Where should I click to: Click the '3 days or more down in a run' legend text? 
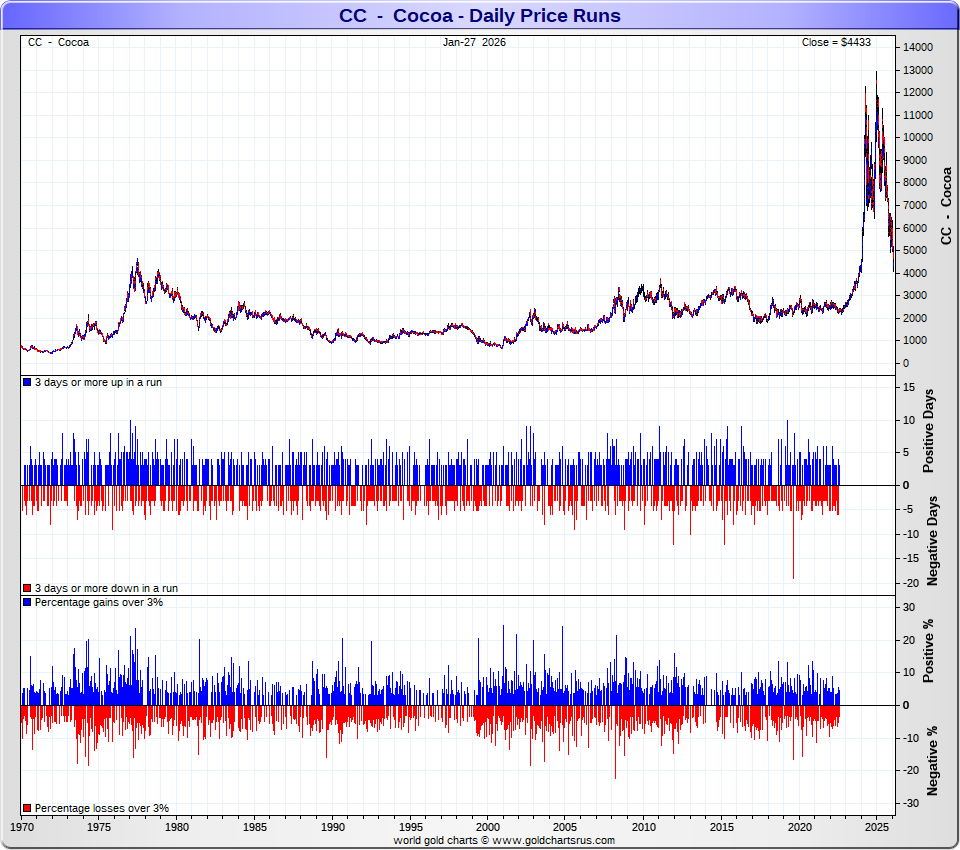tap(107, 588)
